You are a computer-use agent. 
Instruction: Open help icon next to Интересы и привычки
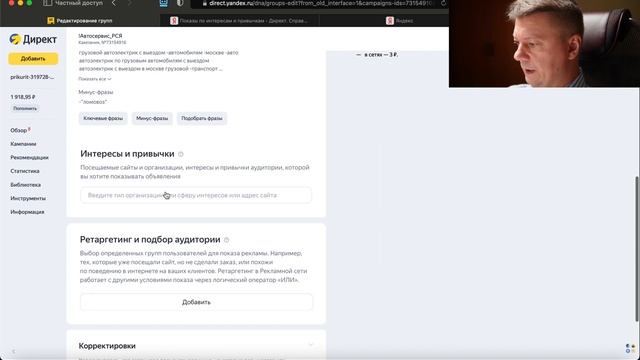tap(181, 154)
